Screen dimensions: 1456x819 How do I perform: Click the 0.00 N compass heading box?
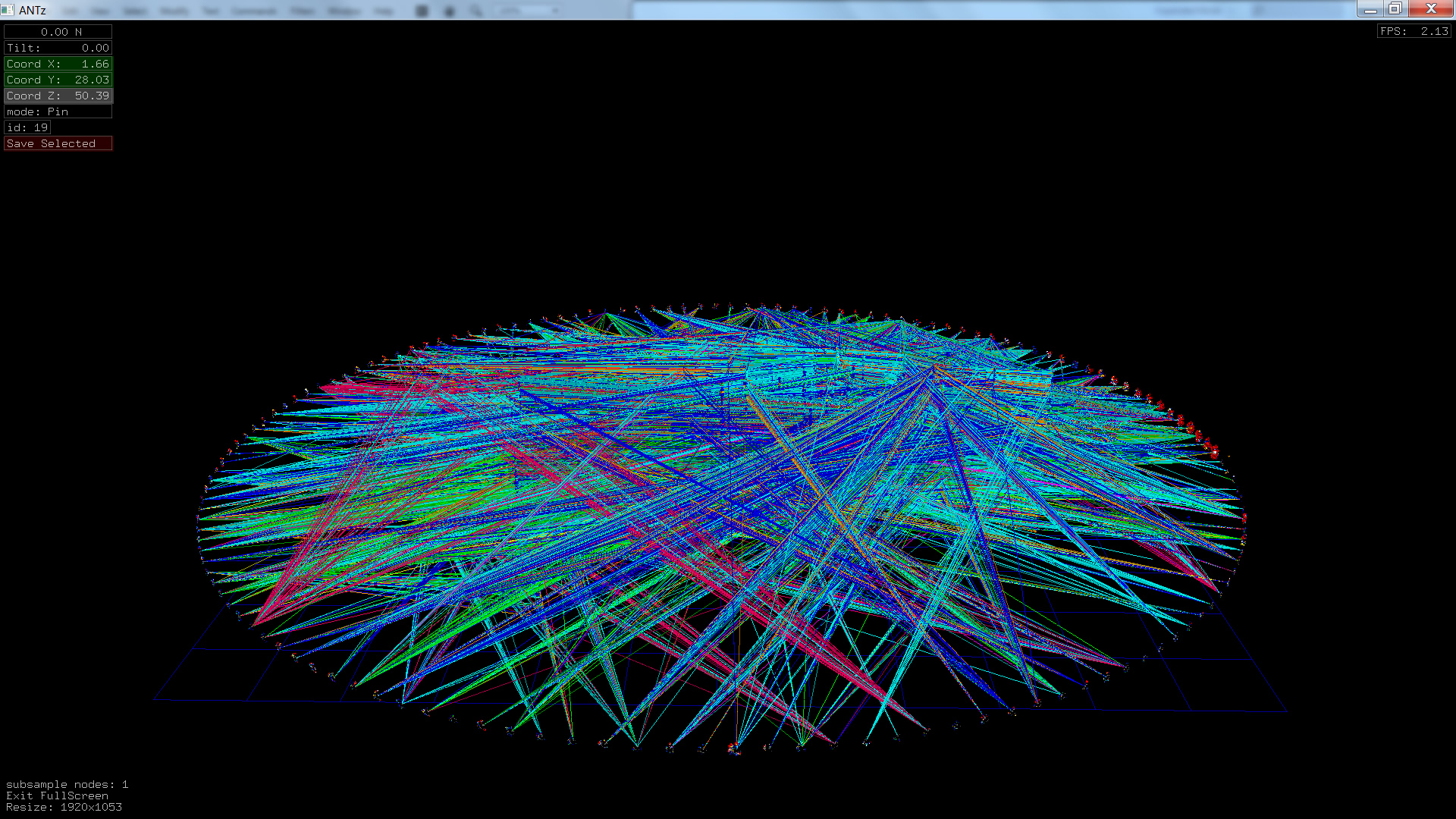click(x=58, y=32)
